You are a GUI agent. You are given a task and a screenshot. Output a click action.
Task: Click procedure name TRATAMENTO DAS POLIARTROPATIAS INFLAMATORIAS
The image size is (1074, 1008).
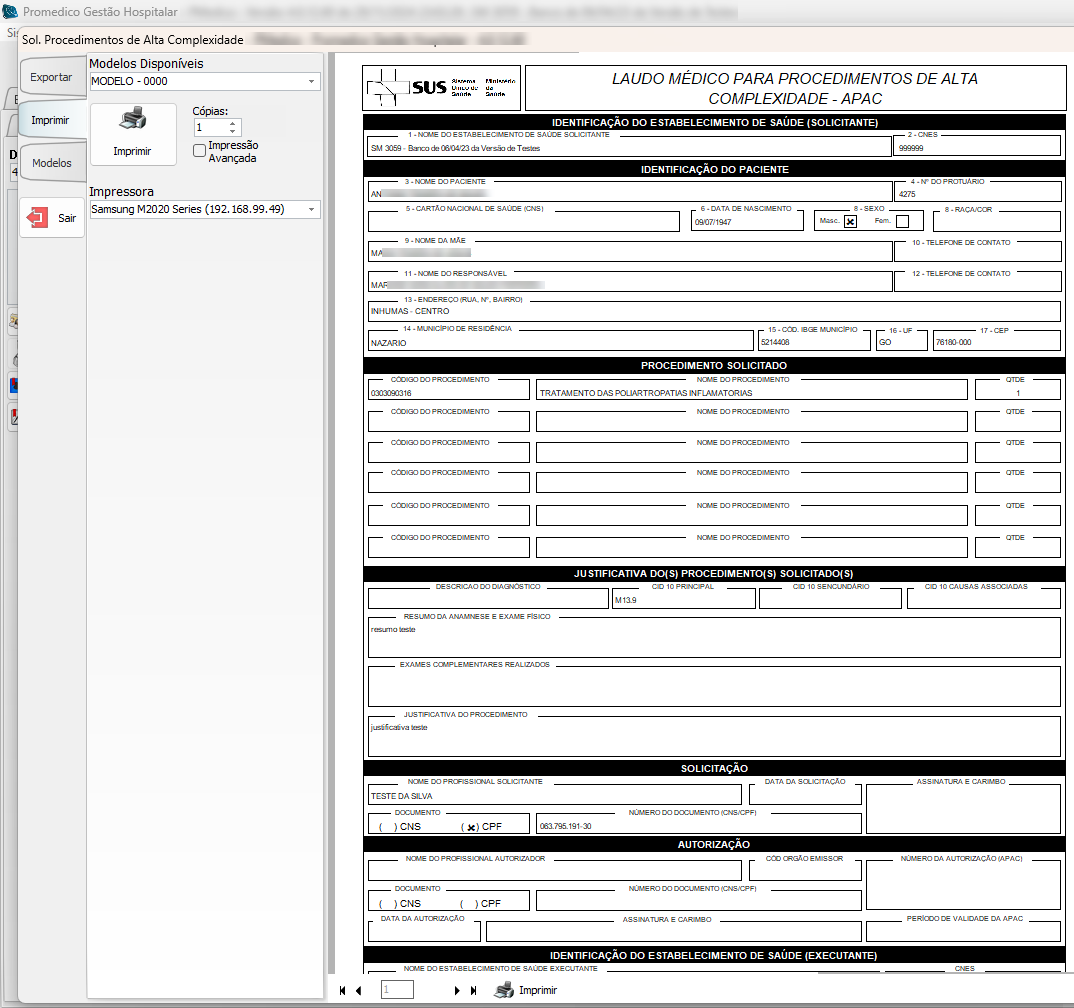pos(646,393)
